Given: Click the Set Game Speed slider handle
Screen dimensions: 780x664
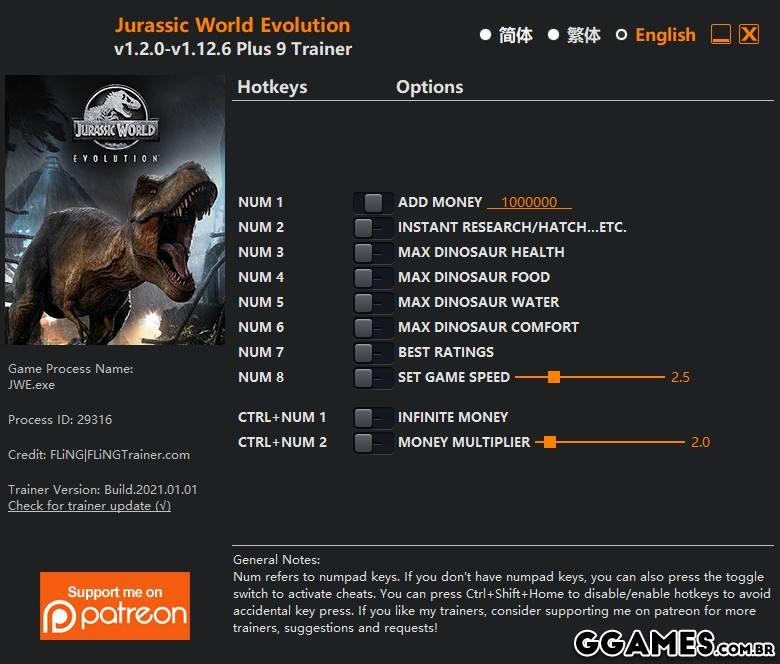Looking at the screenshot, I should pyautogui.click(x=554, y=377).
